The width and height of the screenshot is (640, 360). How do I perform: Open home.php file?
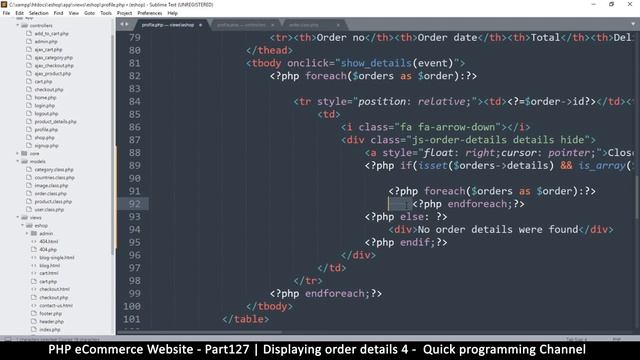click(x=45, y=98)
